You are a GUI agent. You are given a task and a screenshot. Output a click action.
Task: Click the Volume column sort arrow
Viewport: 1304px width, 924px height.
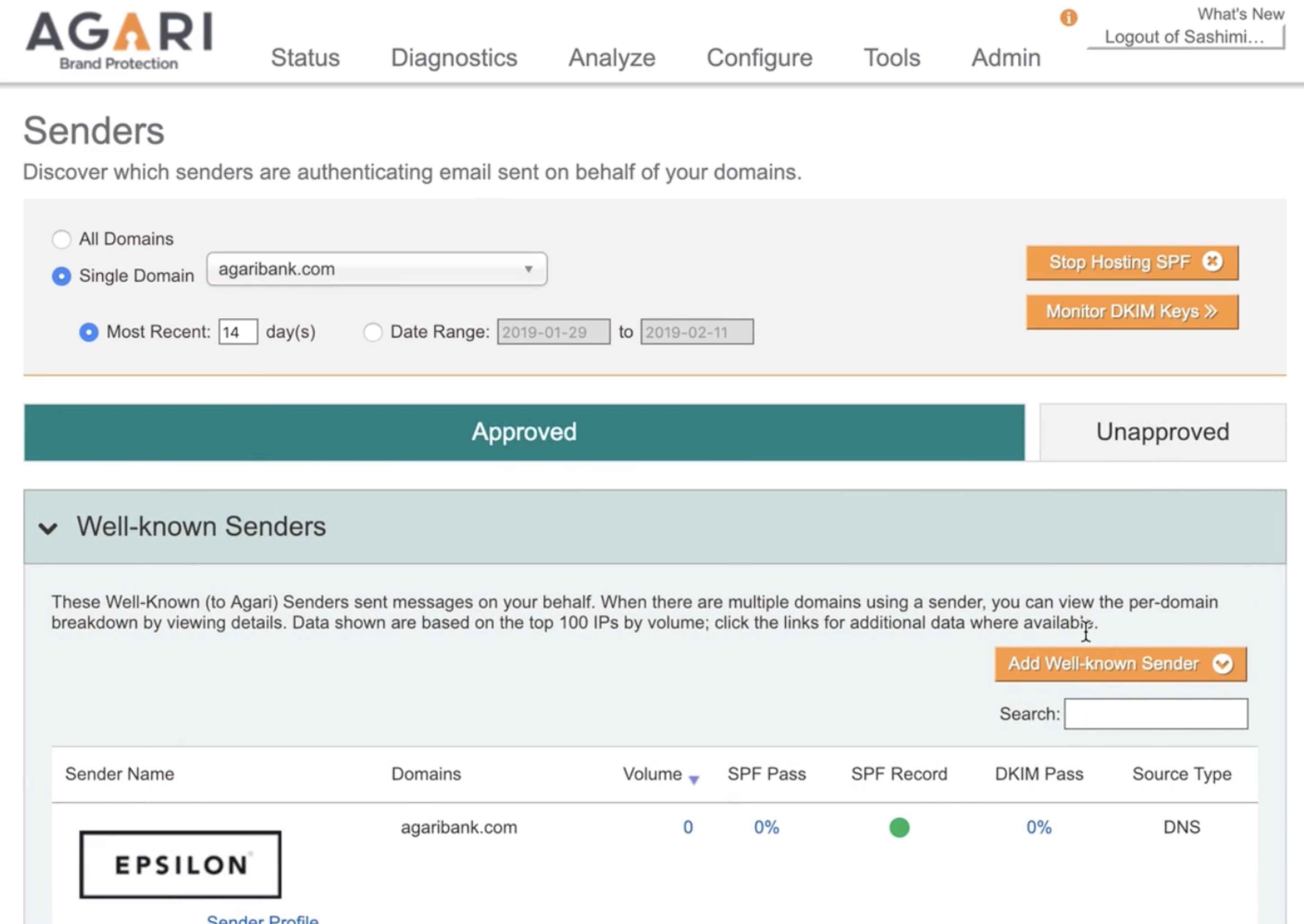[693, 780]
